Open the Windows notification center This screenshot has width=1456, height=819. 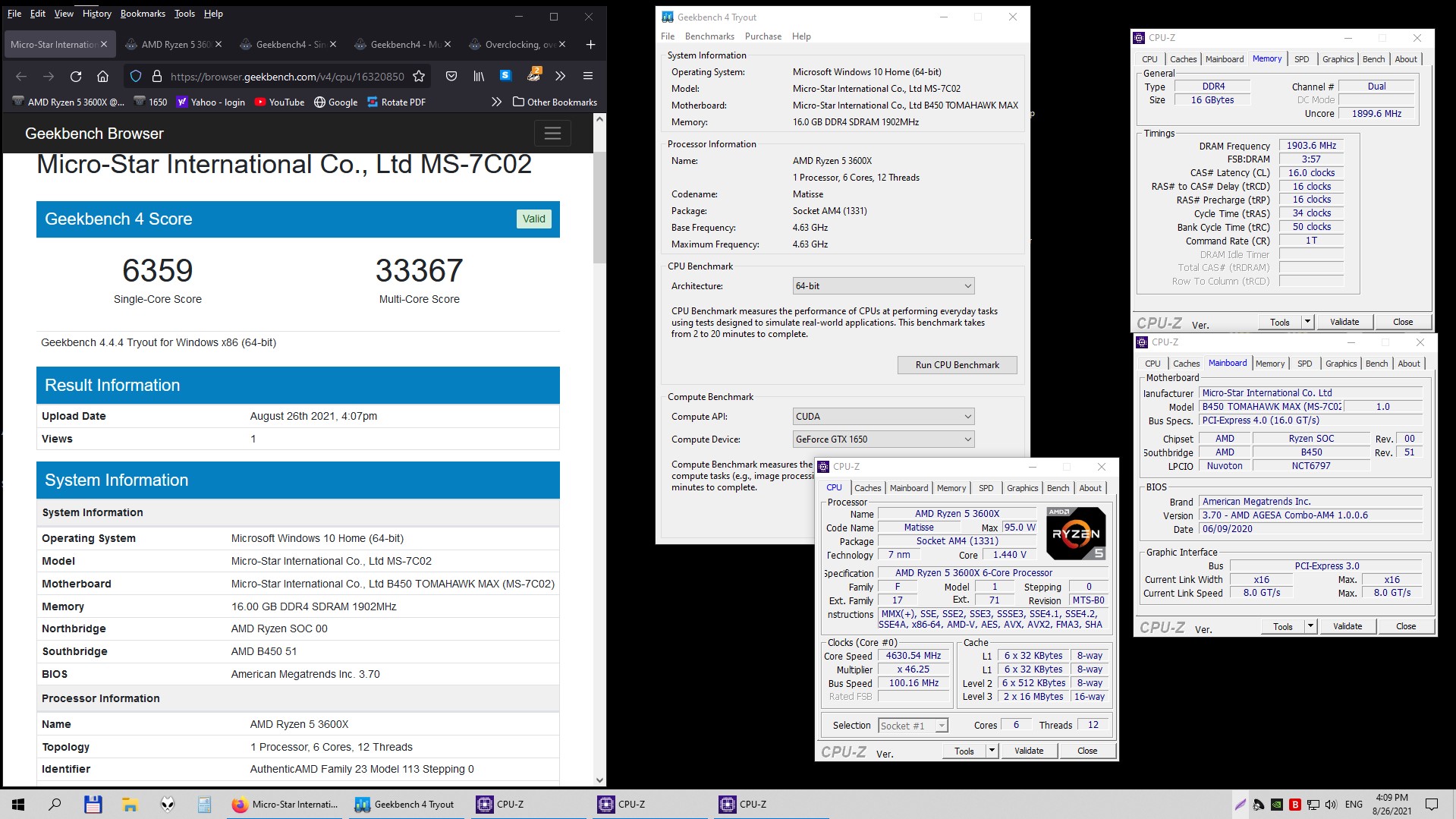(x=1432, y=805)
